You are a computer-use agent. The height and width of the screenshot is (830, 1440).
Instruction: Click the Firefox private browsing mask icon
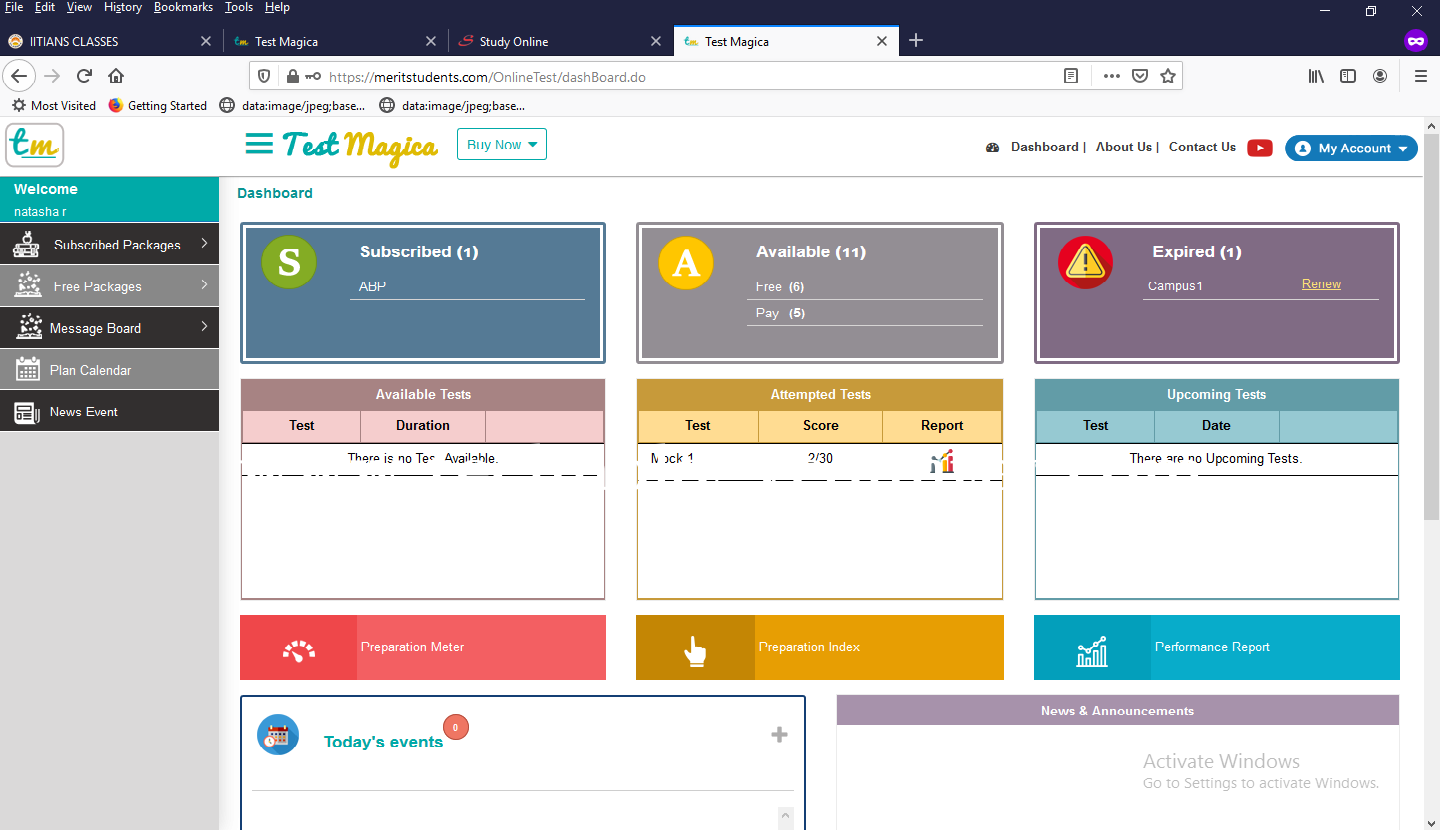click(1415, 41)
